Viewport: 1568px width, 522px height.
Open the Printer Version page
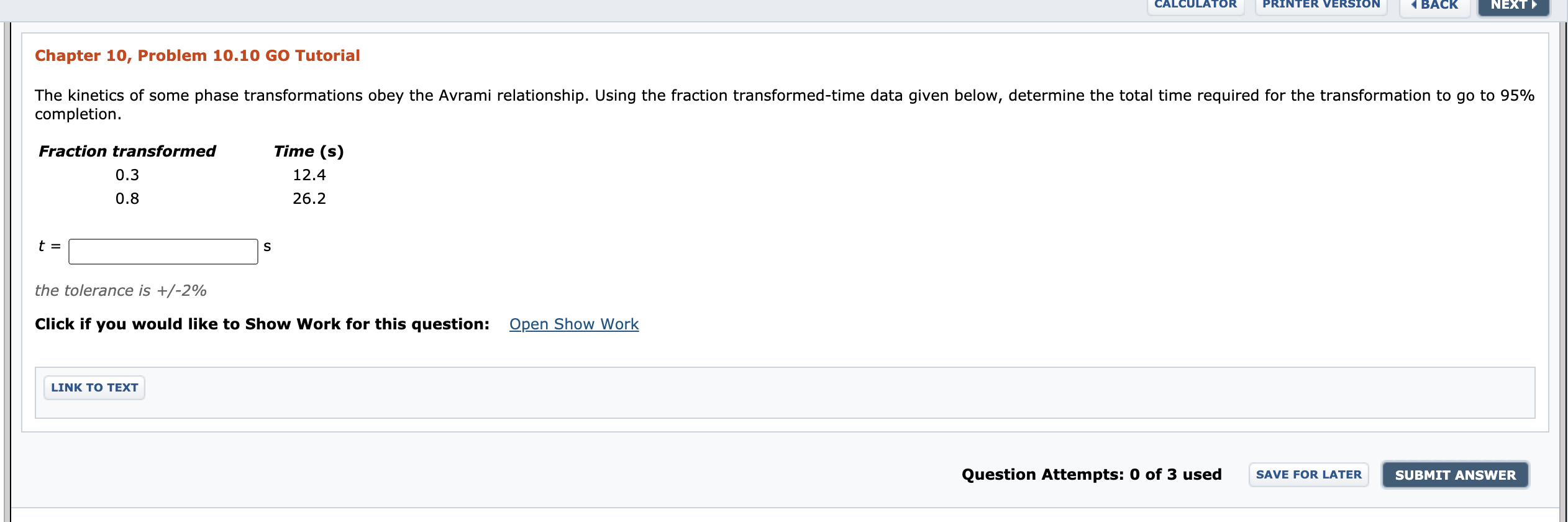(1321, 5)
